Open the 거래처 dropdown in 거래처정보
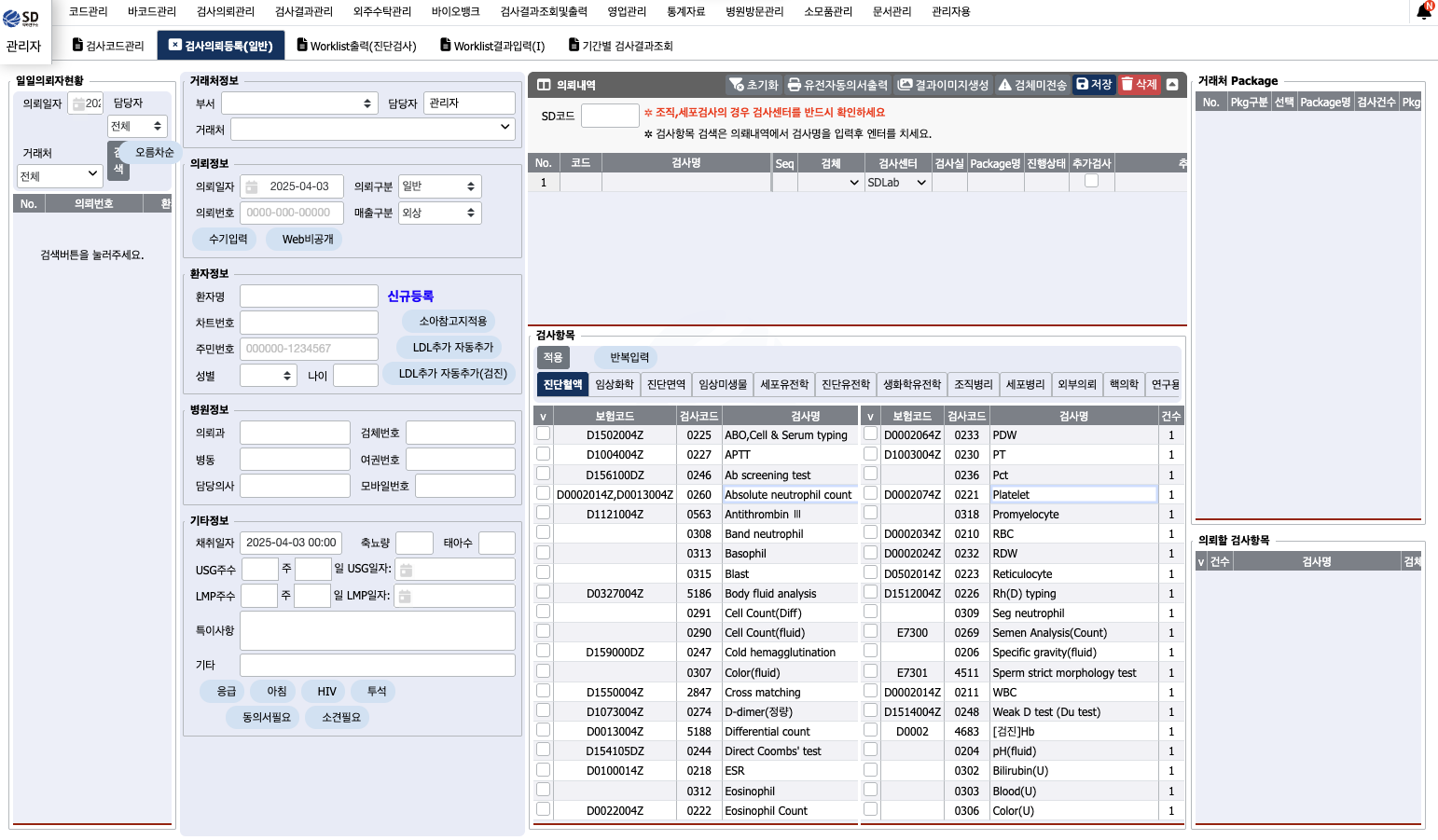Viewport: 1438px width, 840px height. tap(372, 129)
